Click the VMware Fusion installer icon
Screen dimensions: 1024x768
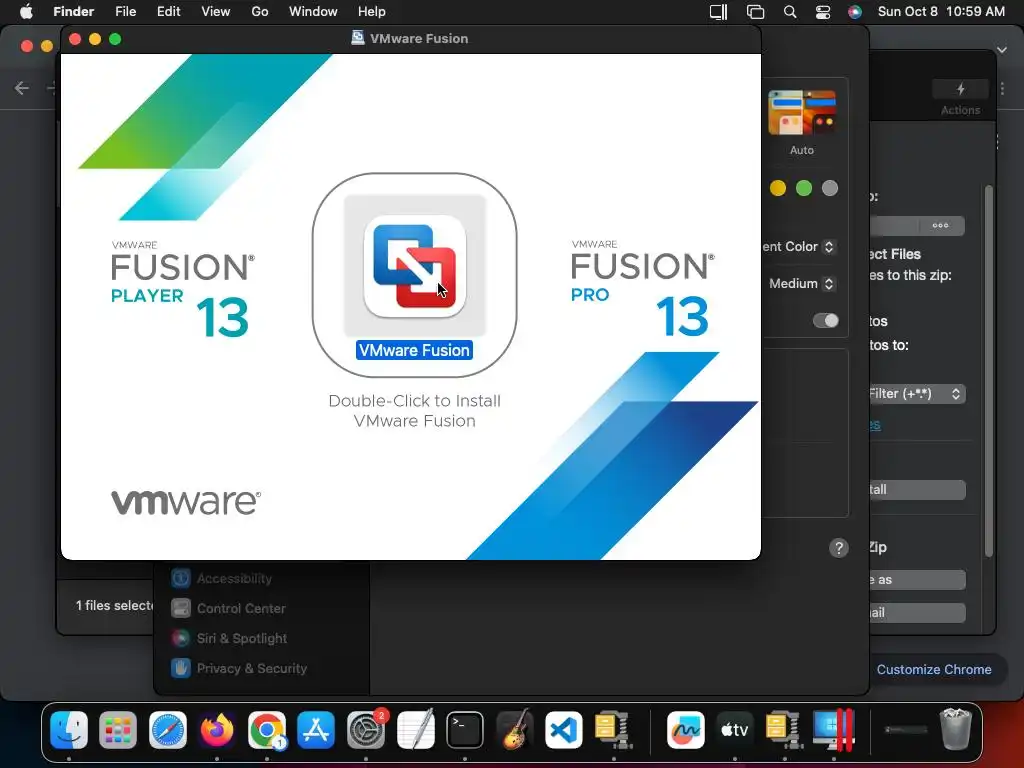click(415, 266)
